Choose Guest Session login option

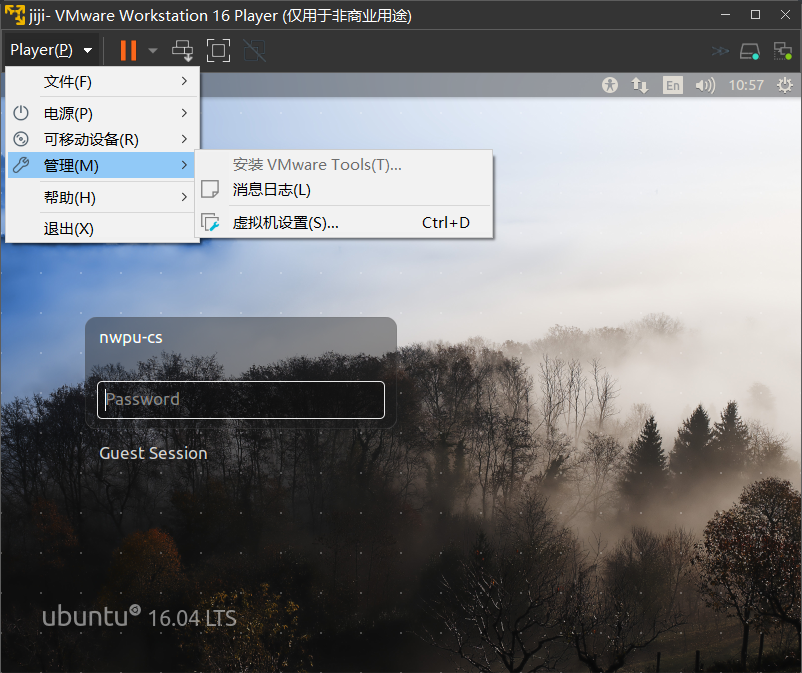click(x=153, y=453)
